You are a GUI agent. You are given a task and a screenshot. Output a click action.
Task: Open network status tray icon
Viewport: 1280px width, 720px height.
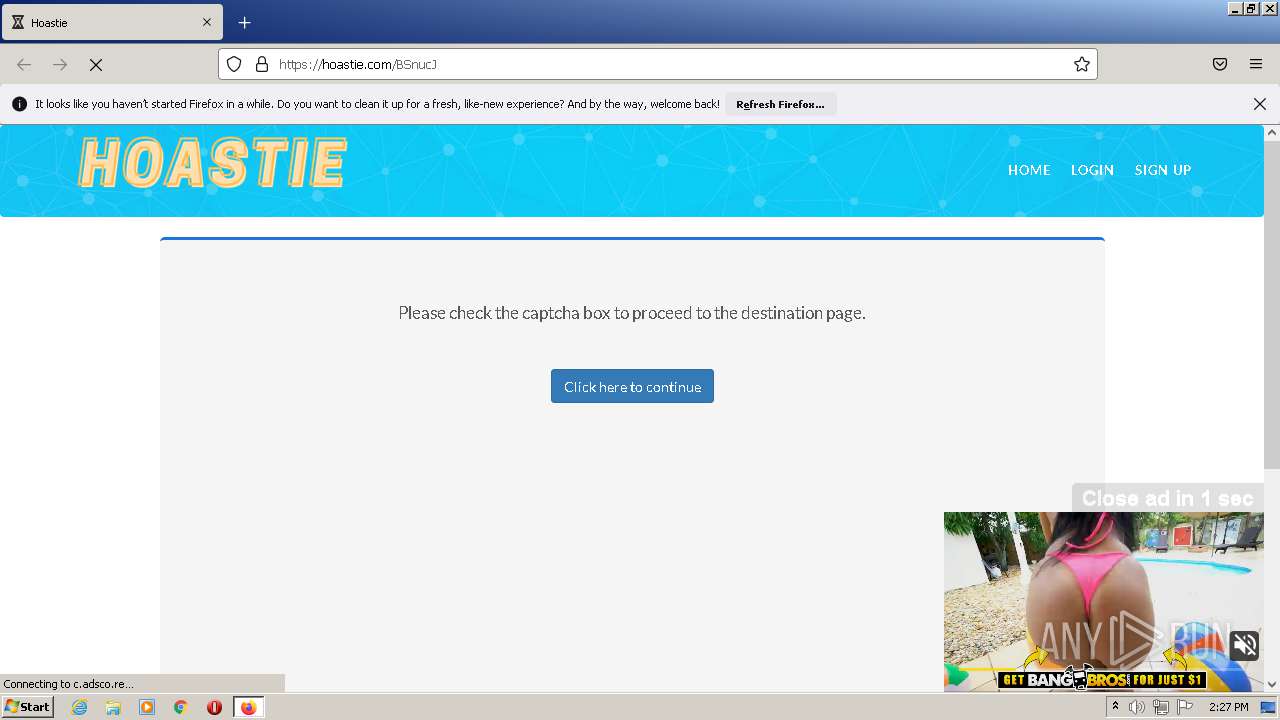tap(1161, 707)
